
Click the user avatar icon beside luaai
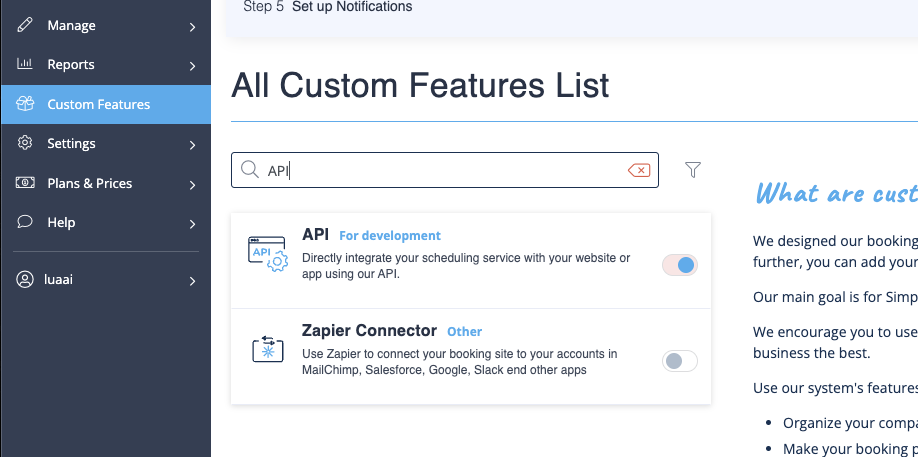pos(25,279)
